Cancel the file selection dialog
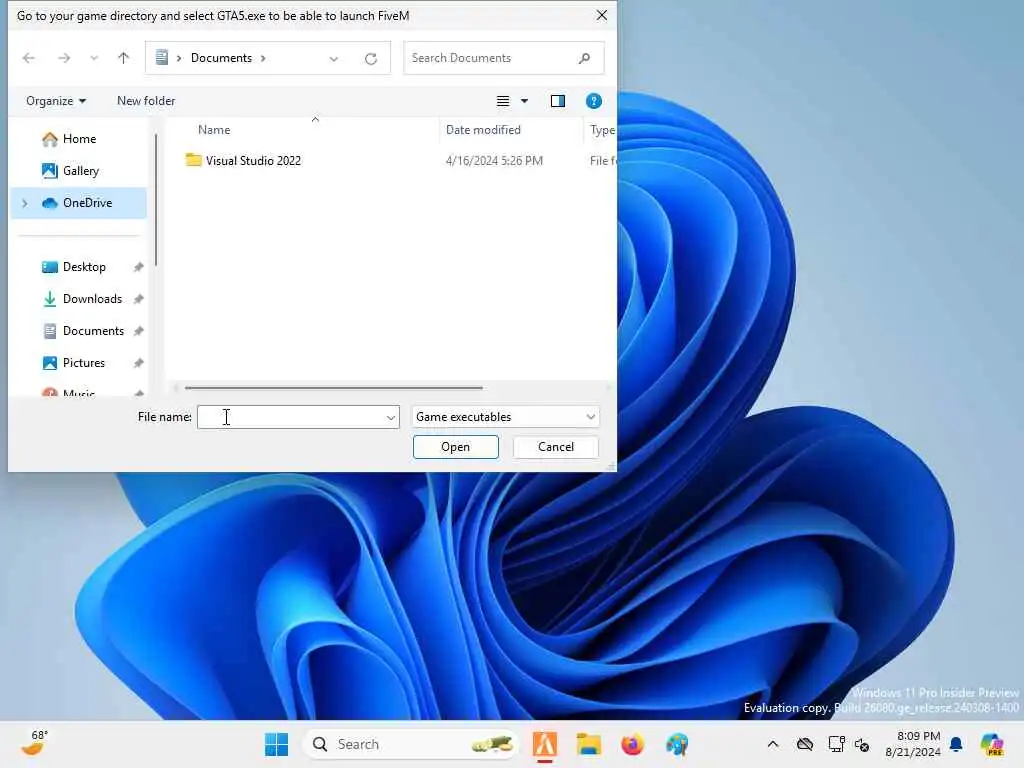 pyautogui.click(x=556, y=447)
